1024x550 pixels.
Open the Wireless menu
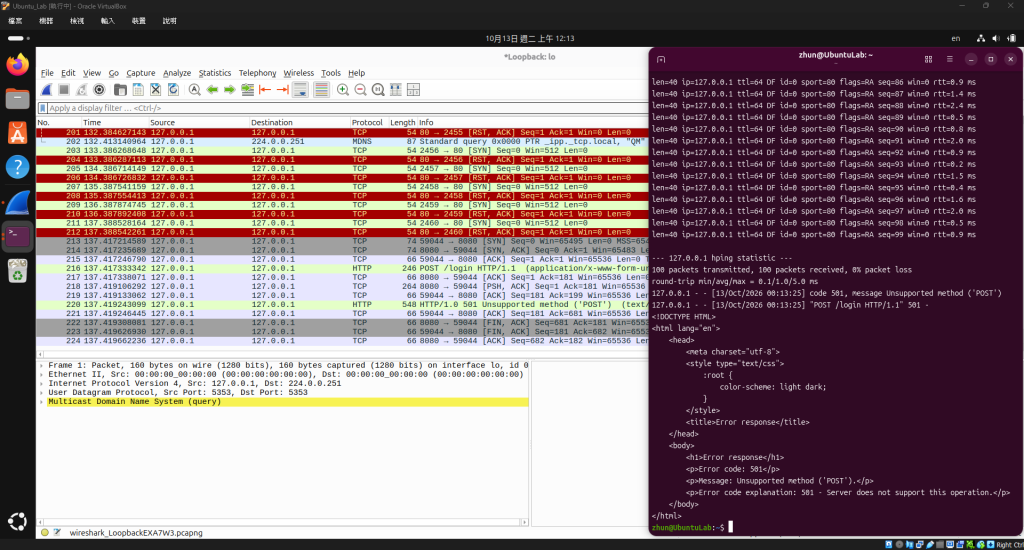[x=298, y=73]
